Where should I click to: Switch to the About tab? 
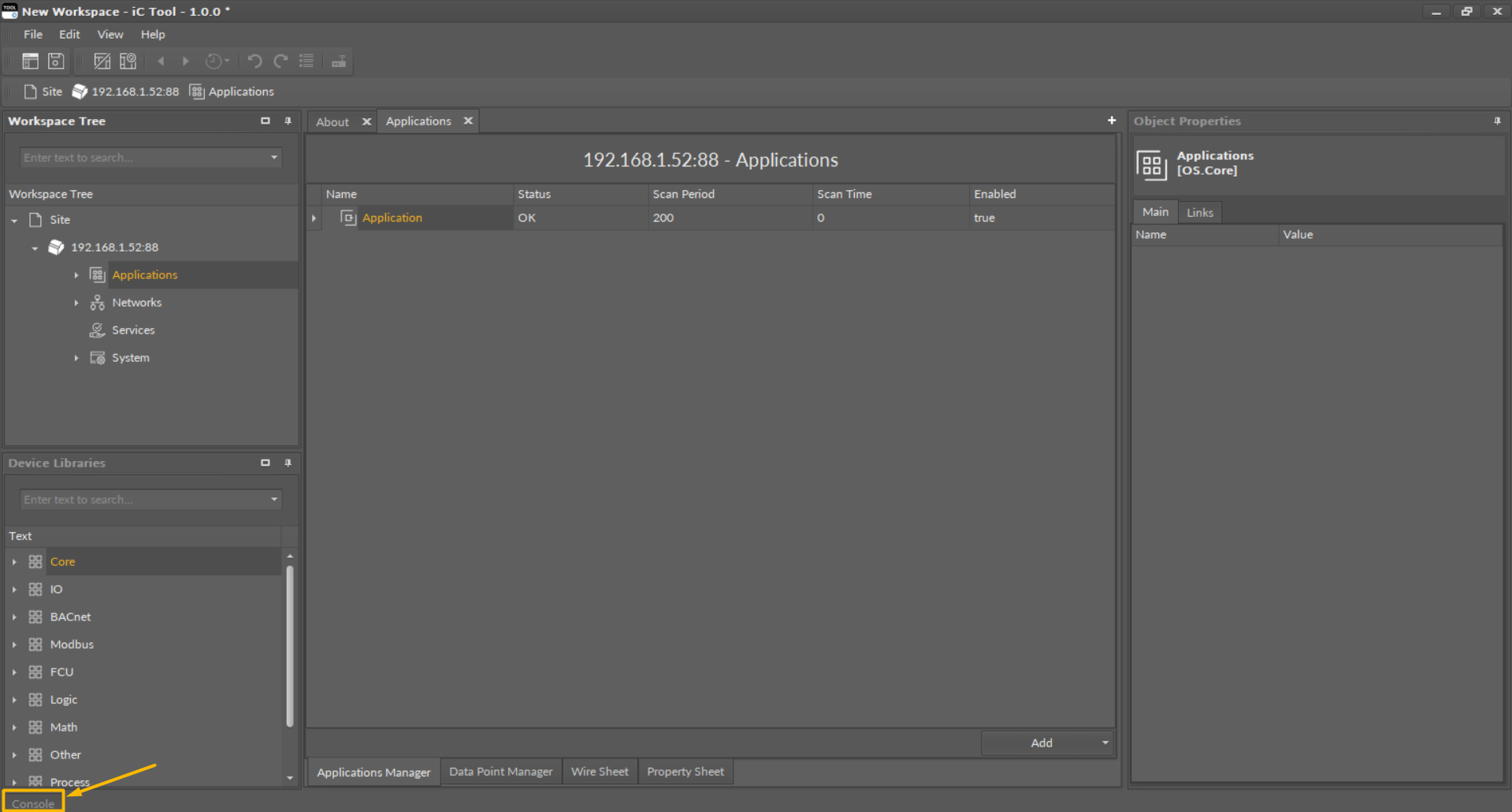click(332, 121)
